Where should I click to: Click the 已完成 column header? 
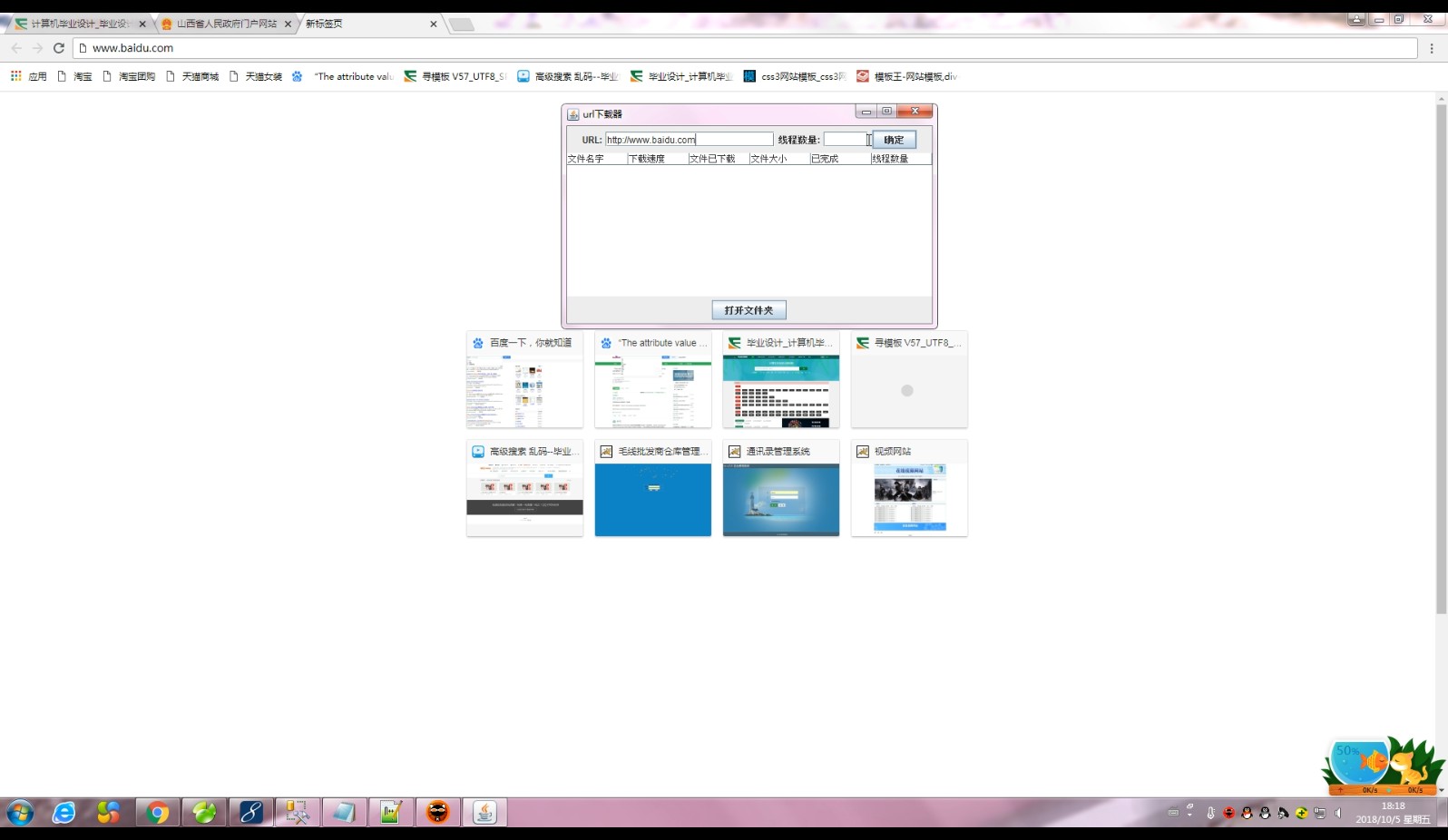[840, 159]
